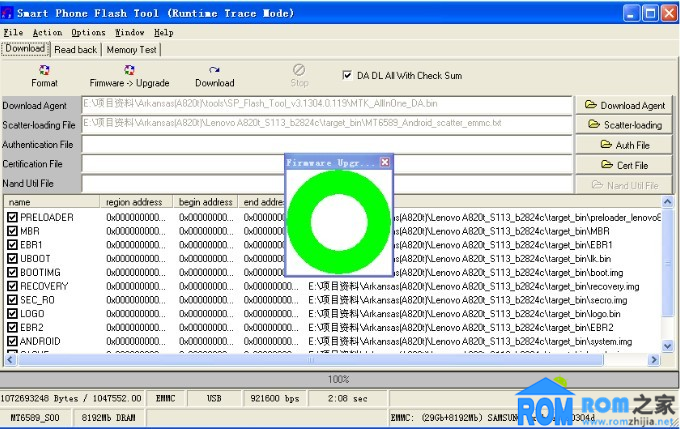The height and width of the screenshot is (429, 680).
Task: Click the Cert File button
Action: coord(625,165)
